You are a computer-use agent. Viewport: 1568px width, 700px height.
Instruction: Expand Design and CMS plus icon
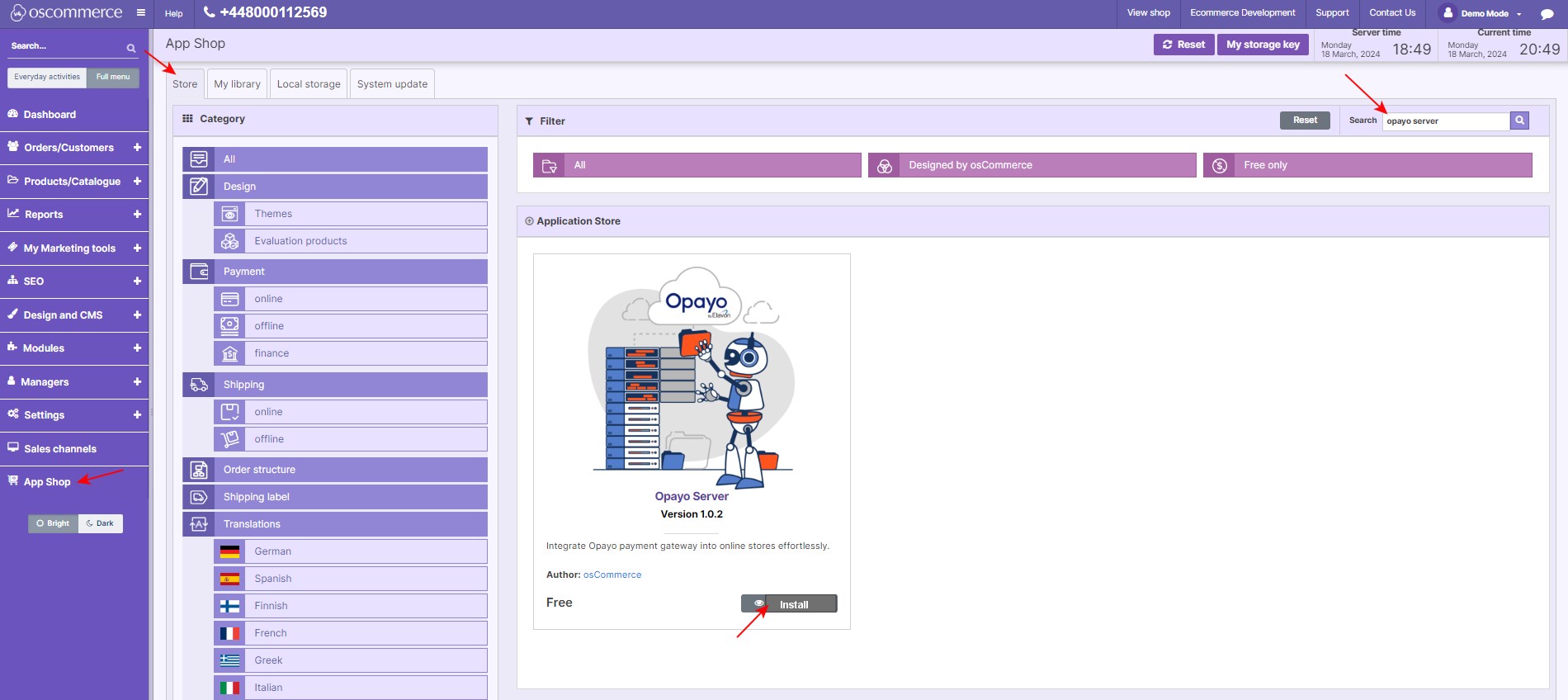pyautogui.click(x=137, y=315)
